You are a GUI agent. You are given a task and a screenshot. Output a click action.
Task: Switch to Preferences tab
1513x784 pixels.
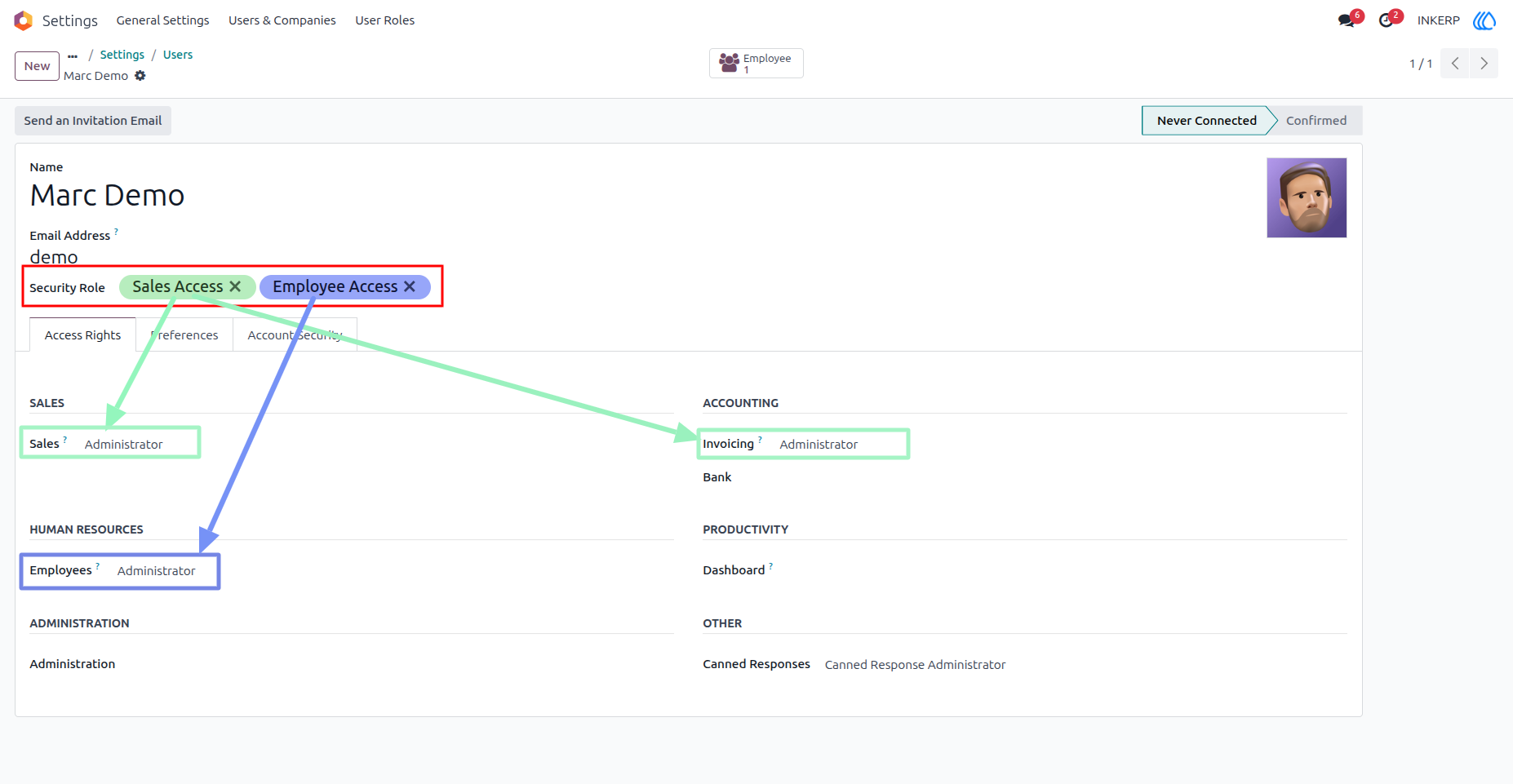[184, 335]
